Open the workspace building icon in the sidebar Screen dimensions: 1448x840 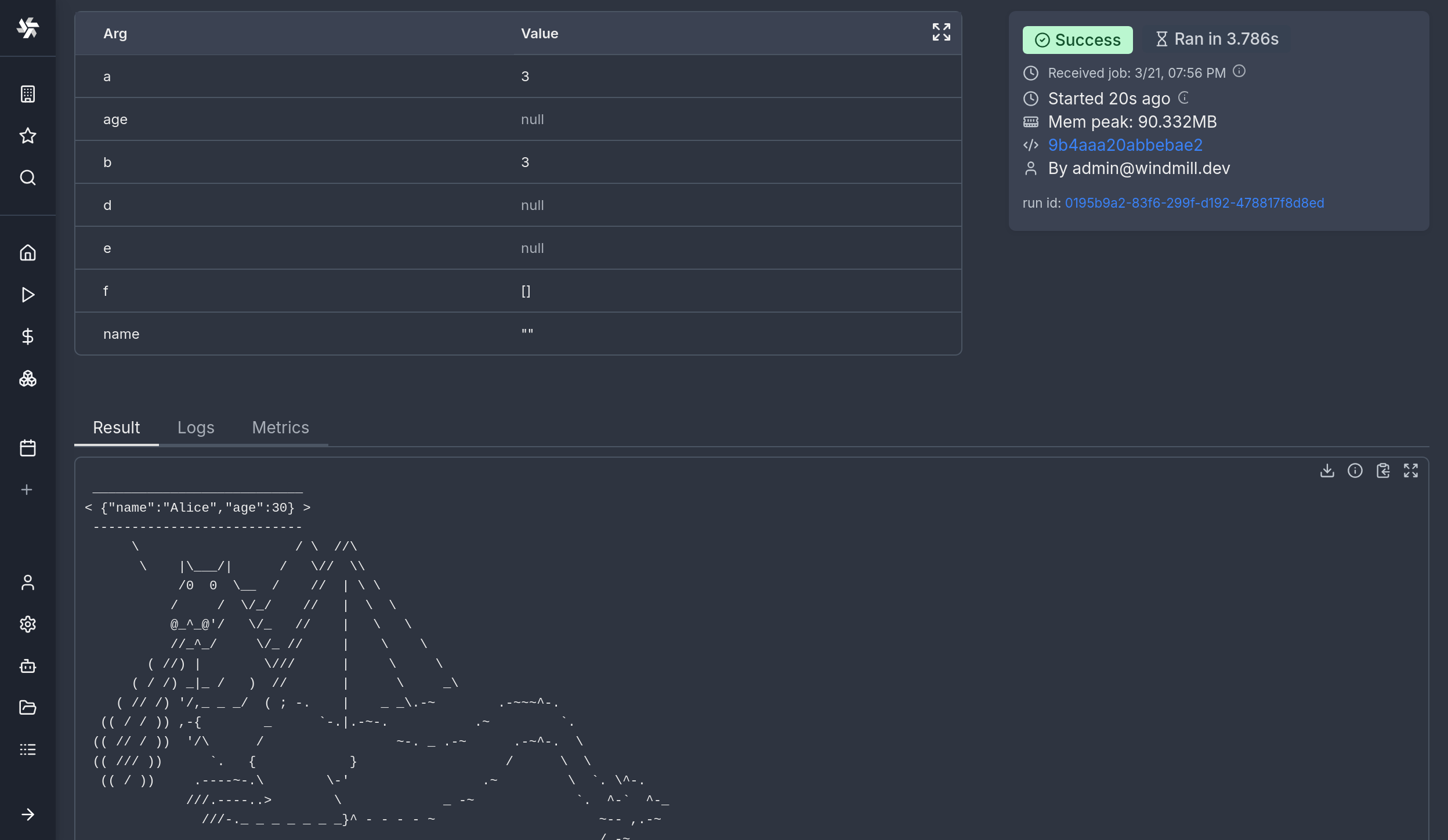pos(28,94)
